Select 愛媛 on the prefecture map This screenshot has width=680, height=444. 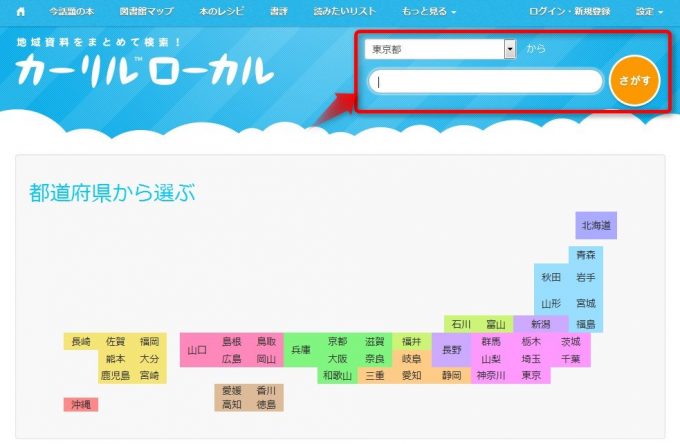(x=232, y=390)
